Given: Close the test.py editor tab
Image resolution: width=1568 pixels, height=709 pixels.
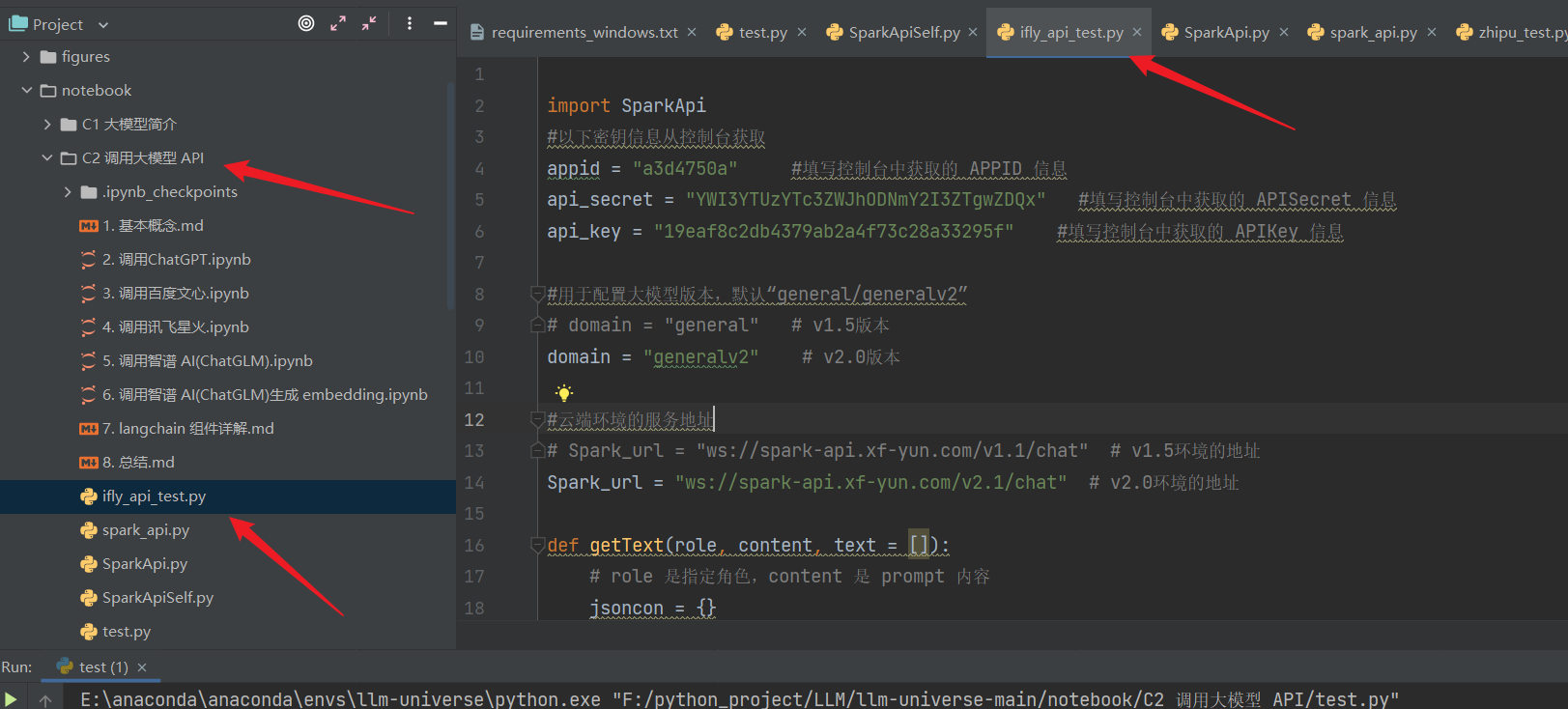Looking at the screenshot, I should (x=802, y=33).
